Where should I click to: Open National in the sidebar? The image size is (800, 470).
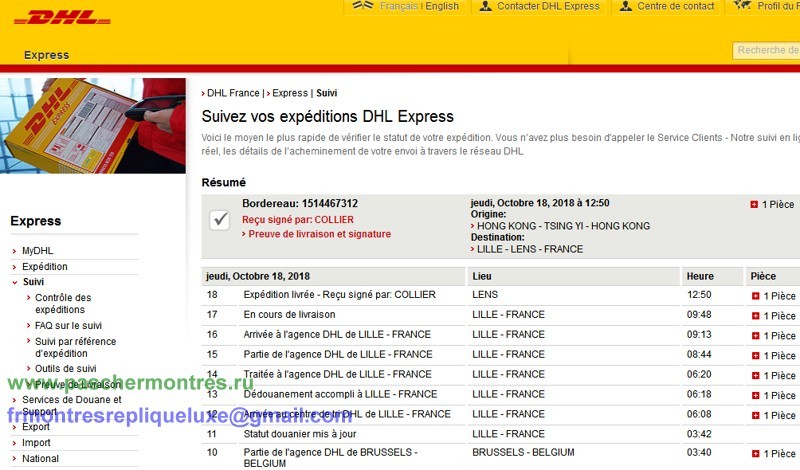coord(40,459)
